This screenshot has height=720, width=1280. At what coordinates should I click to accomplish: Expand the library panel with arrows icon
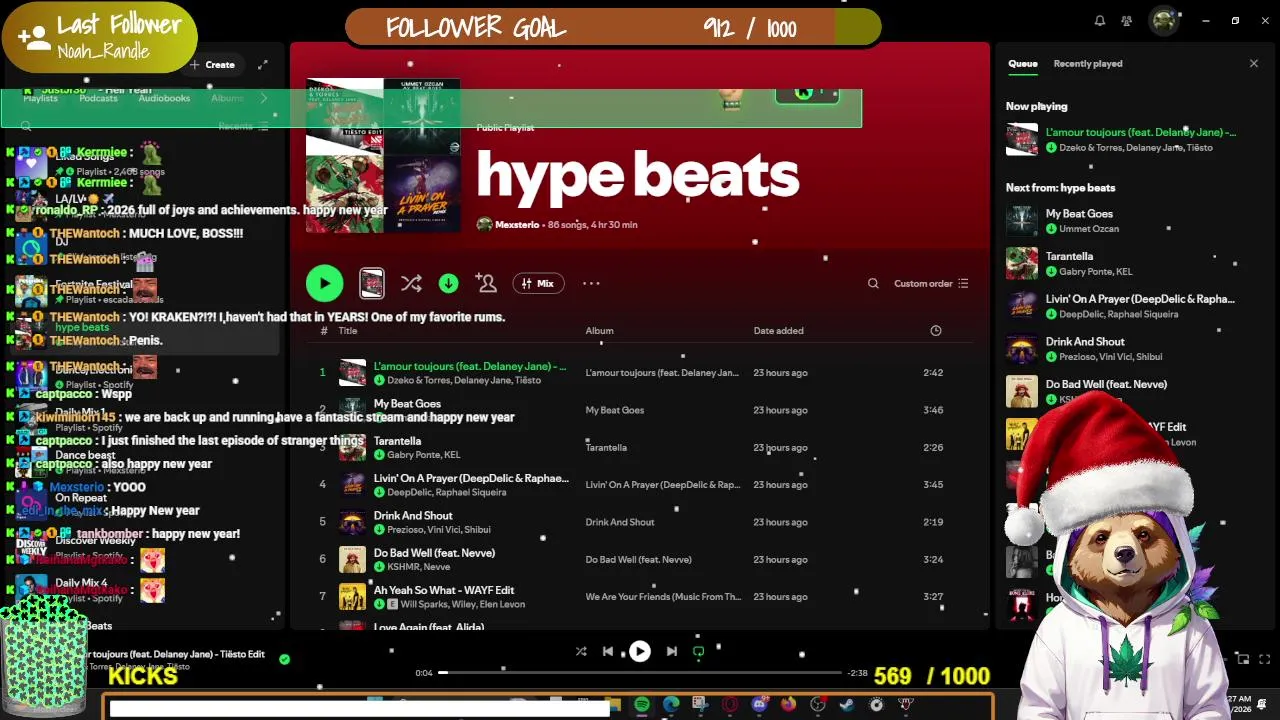pyautogui.click(x=262, y=65)
